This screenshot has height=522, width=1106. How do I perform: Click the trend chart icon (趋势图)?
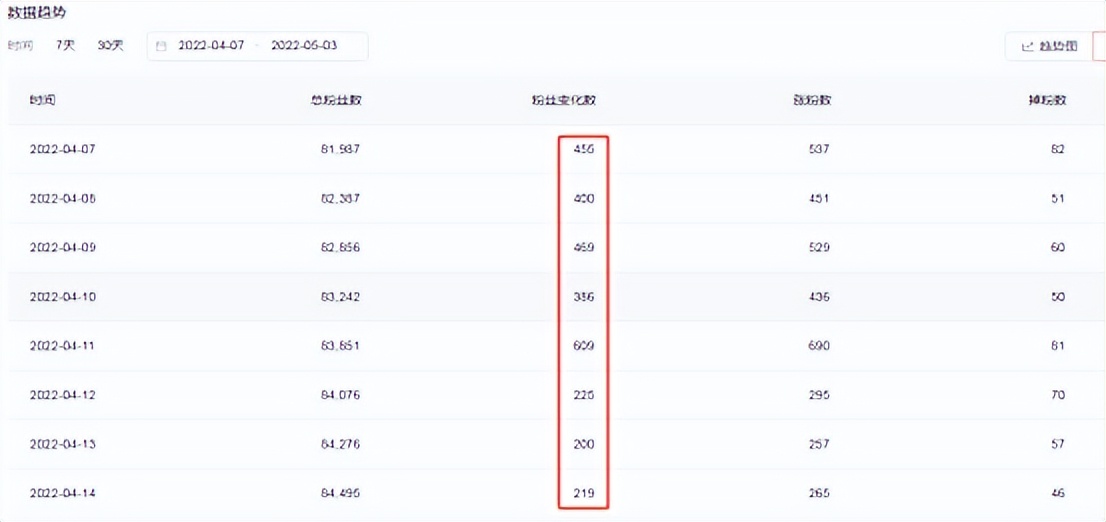point(1027,46)
